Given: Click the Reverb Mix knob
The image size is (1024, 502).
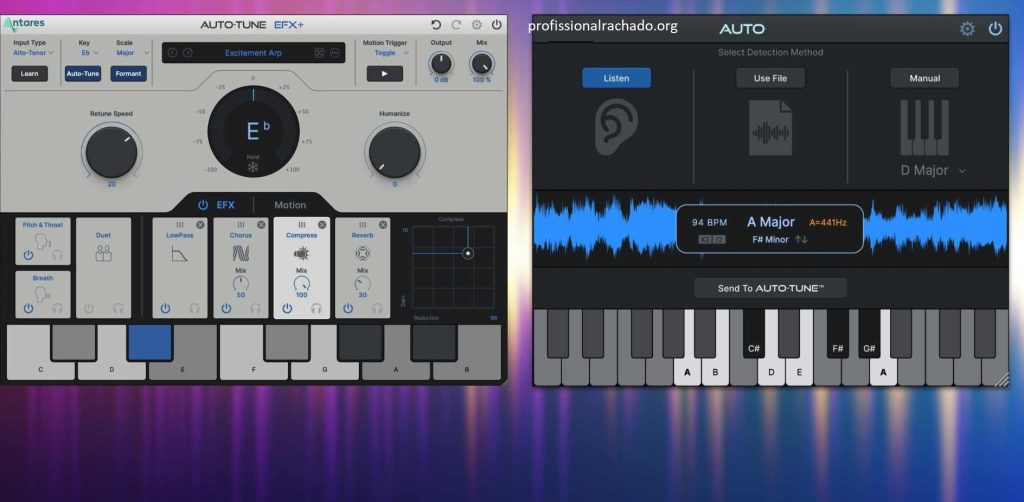Looking at the screenshot, I should tap(362, 283).
